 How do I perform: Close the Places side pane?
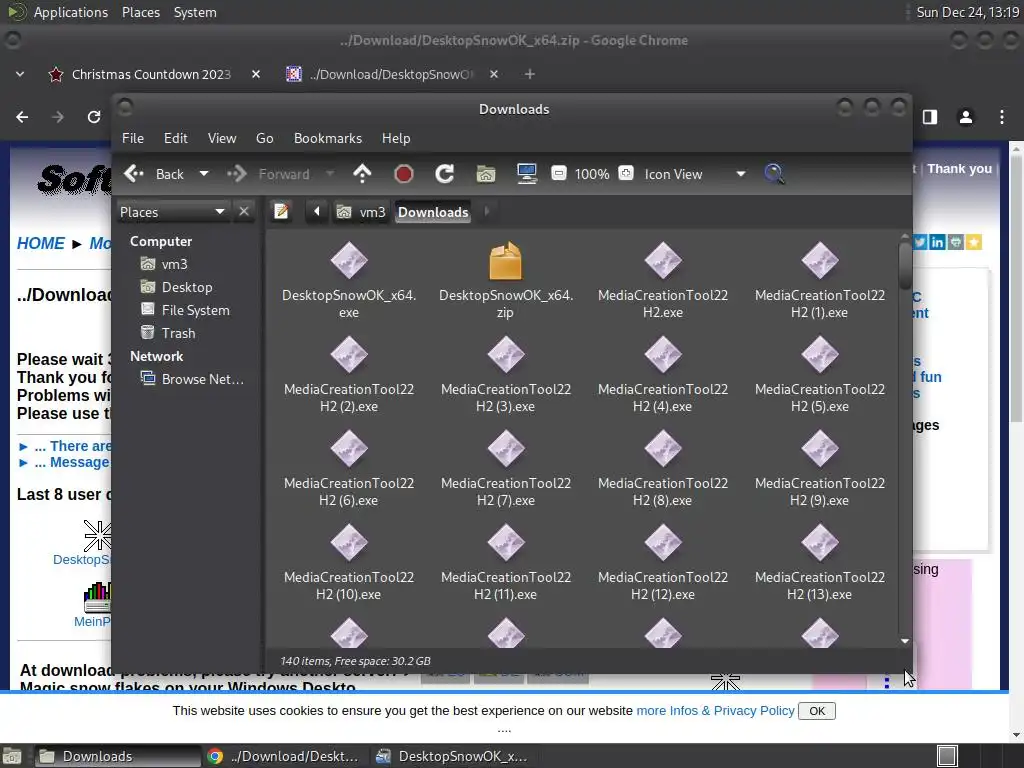(244, 212)
